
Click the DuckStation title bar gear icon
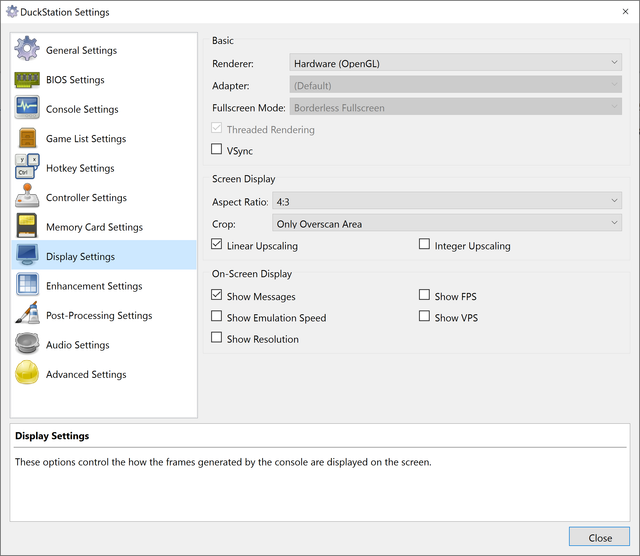(x=12, y=11)
